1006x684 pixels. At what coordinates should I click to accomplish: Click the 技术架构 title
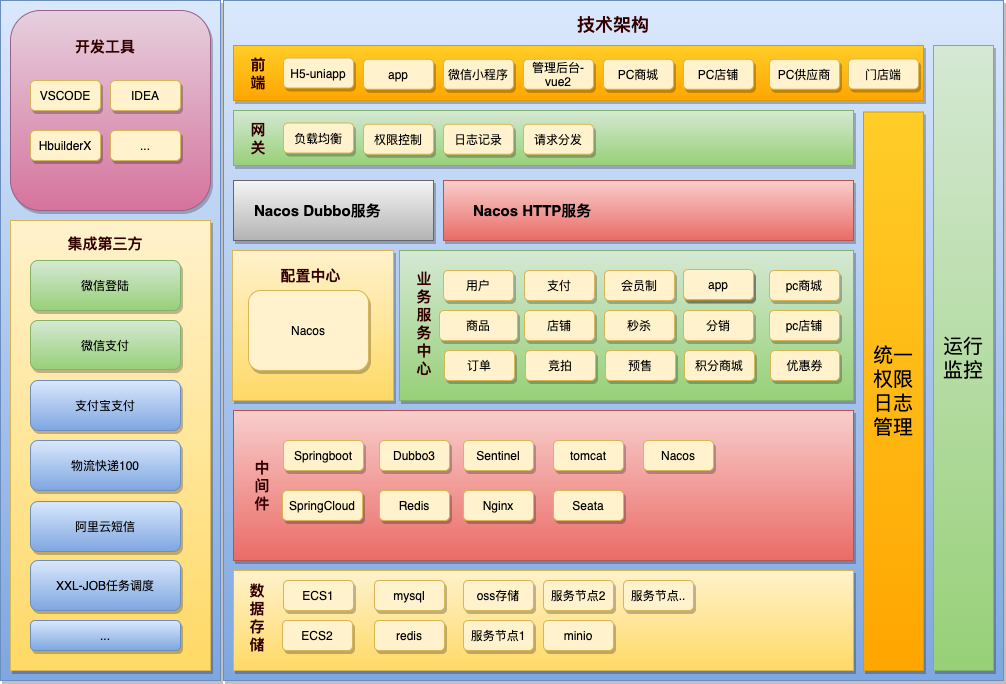(613, 24)
